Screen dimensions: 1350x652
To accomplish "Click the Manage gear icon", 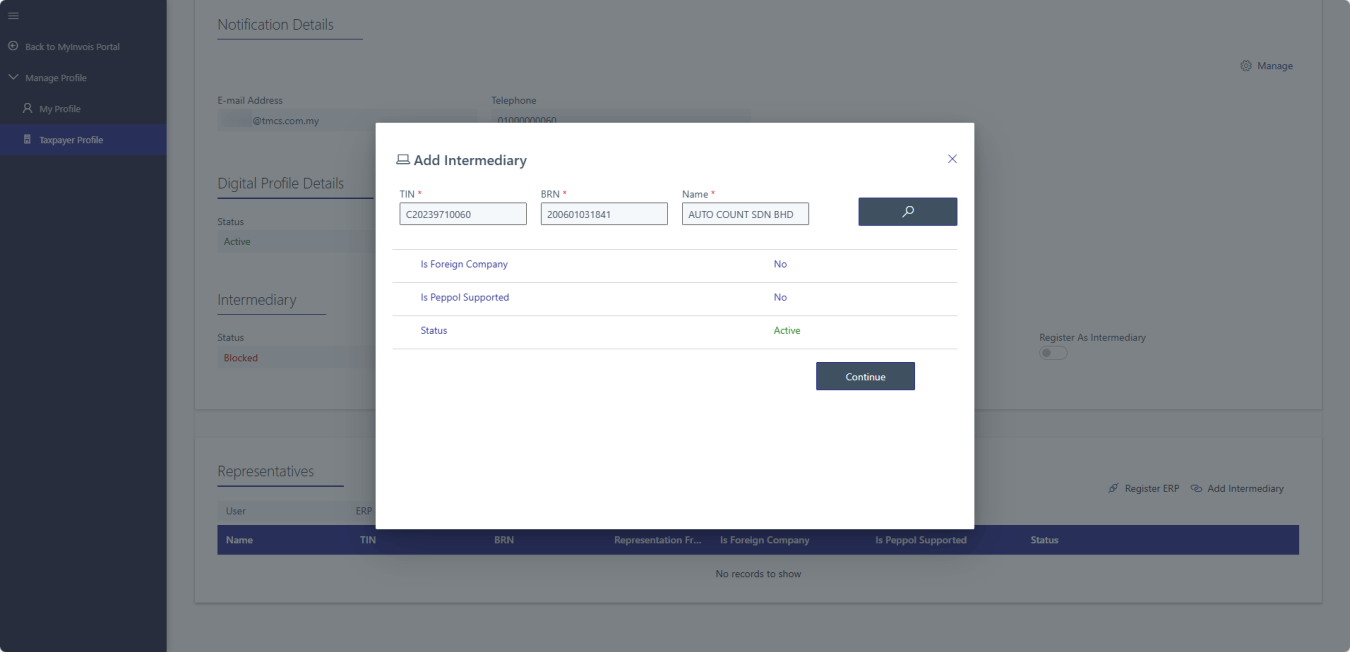I will [x=1246, y=66].
